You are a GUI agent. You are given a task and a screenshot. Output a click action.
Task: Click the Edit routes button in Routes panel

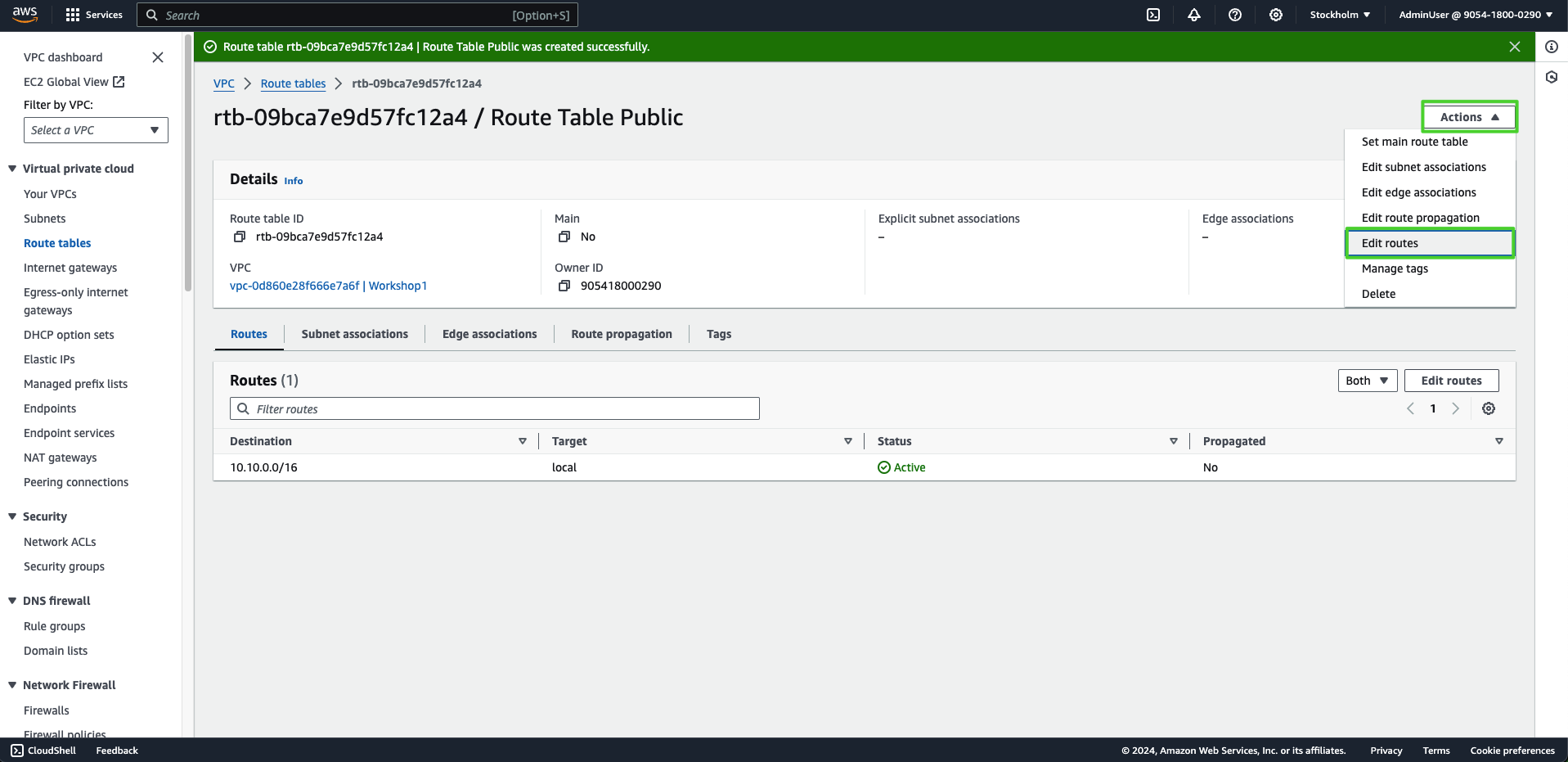(1451, 381)
